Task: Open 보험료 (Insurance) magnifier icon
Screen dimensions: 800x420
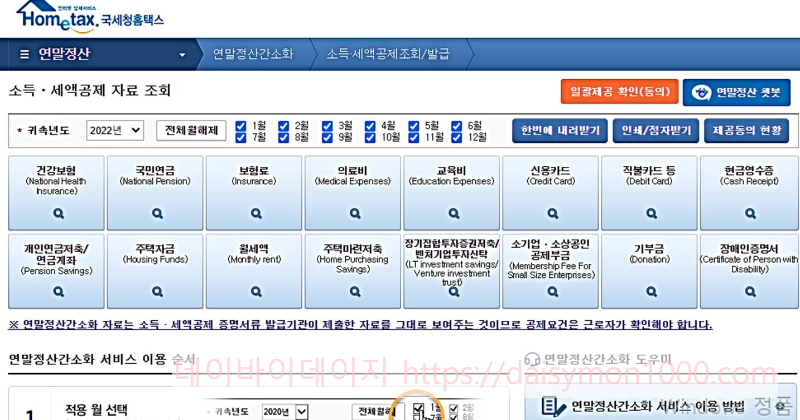Action: [256, 213]
